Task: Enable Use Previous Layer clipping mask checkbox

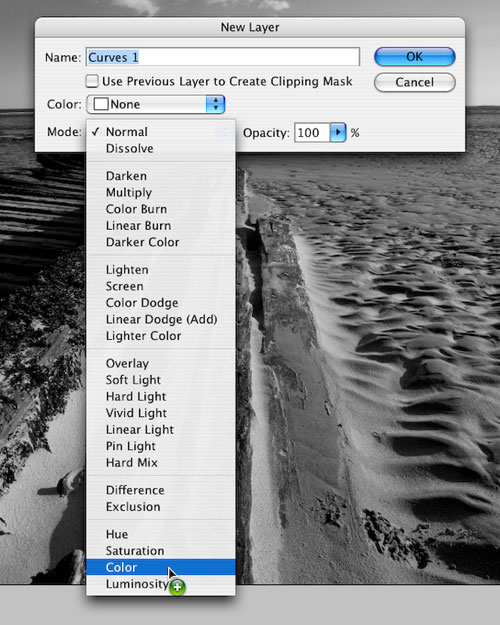Action: click(x=92, y=81)
